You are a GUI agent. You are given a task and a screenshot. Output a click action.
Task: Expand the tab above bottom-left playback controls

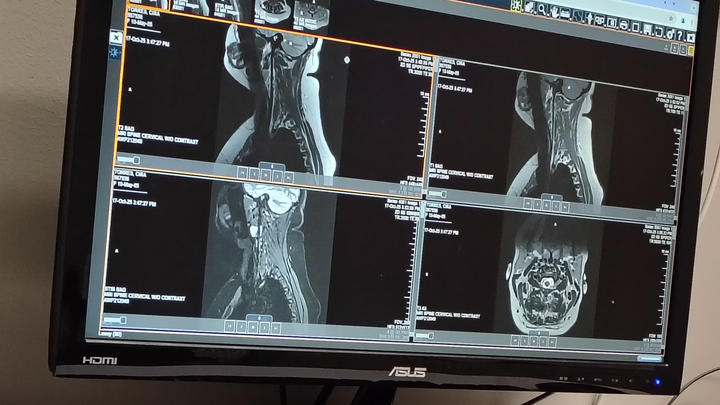(x=259, y=318)
